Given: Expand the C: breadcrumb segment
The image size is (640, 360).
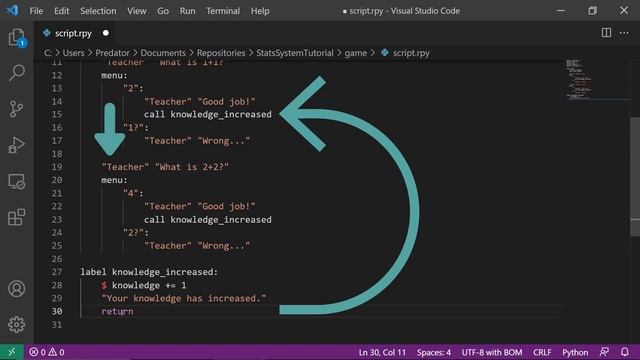Looking at the screenshot, I should pos(48,53).
